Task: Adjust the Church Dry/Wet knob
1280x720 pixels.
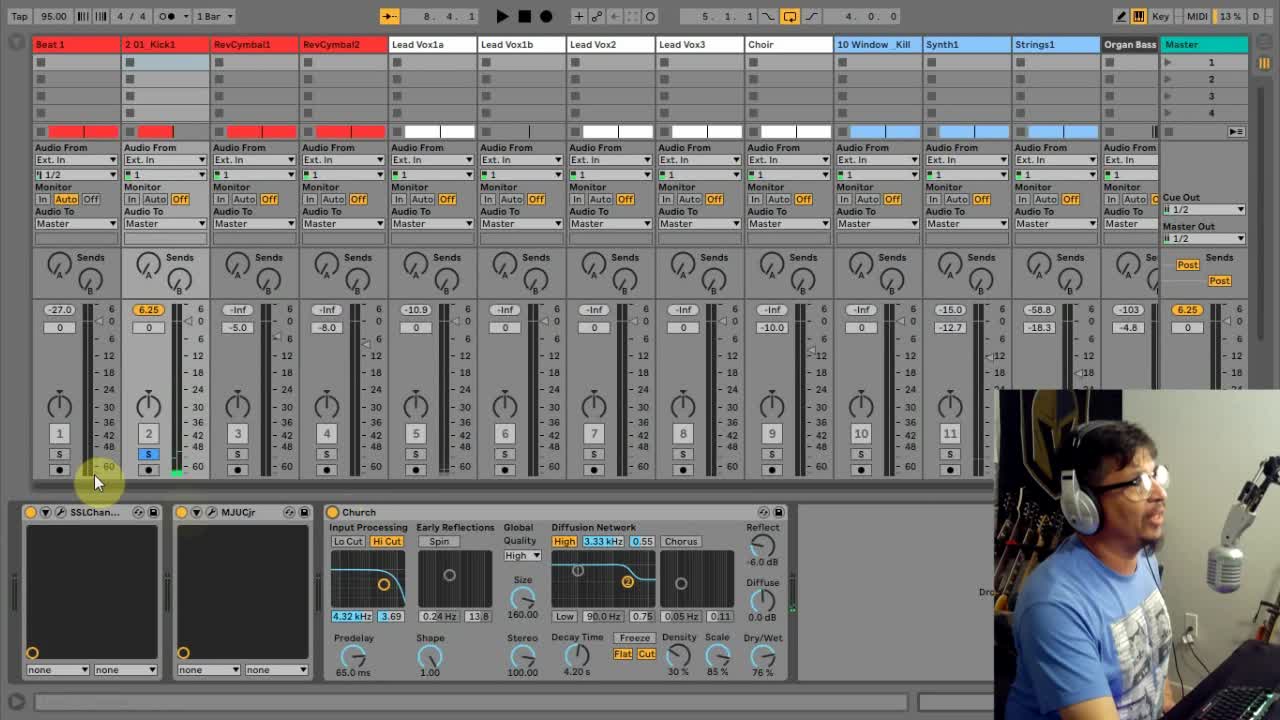Action: [762, 656]
